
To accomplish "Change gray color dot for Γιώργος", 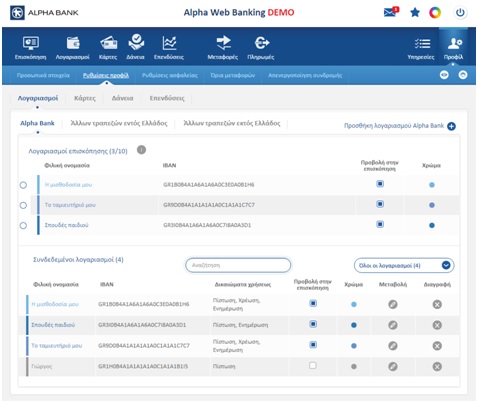I will [354, 367].
